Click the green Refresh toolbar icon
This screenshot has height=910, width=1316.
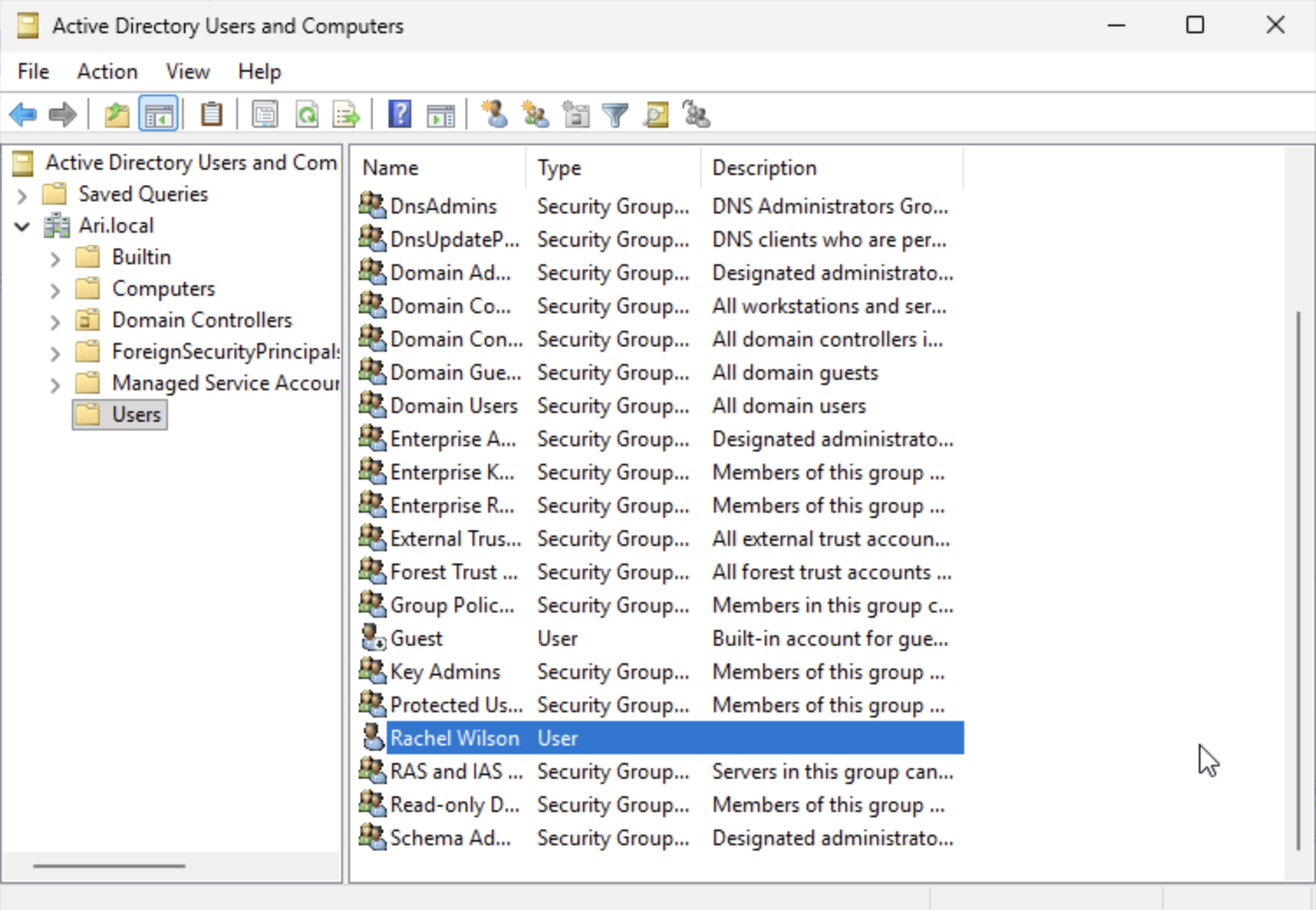pyautogui.click(x=307, y=115)
